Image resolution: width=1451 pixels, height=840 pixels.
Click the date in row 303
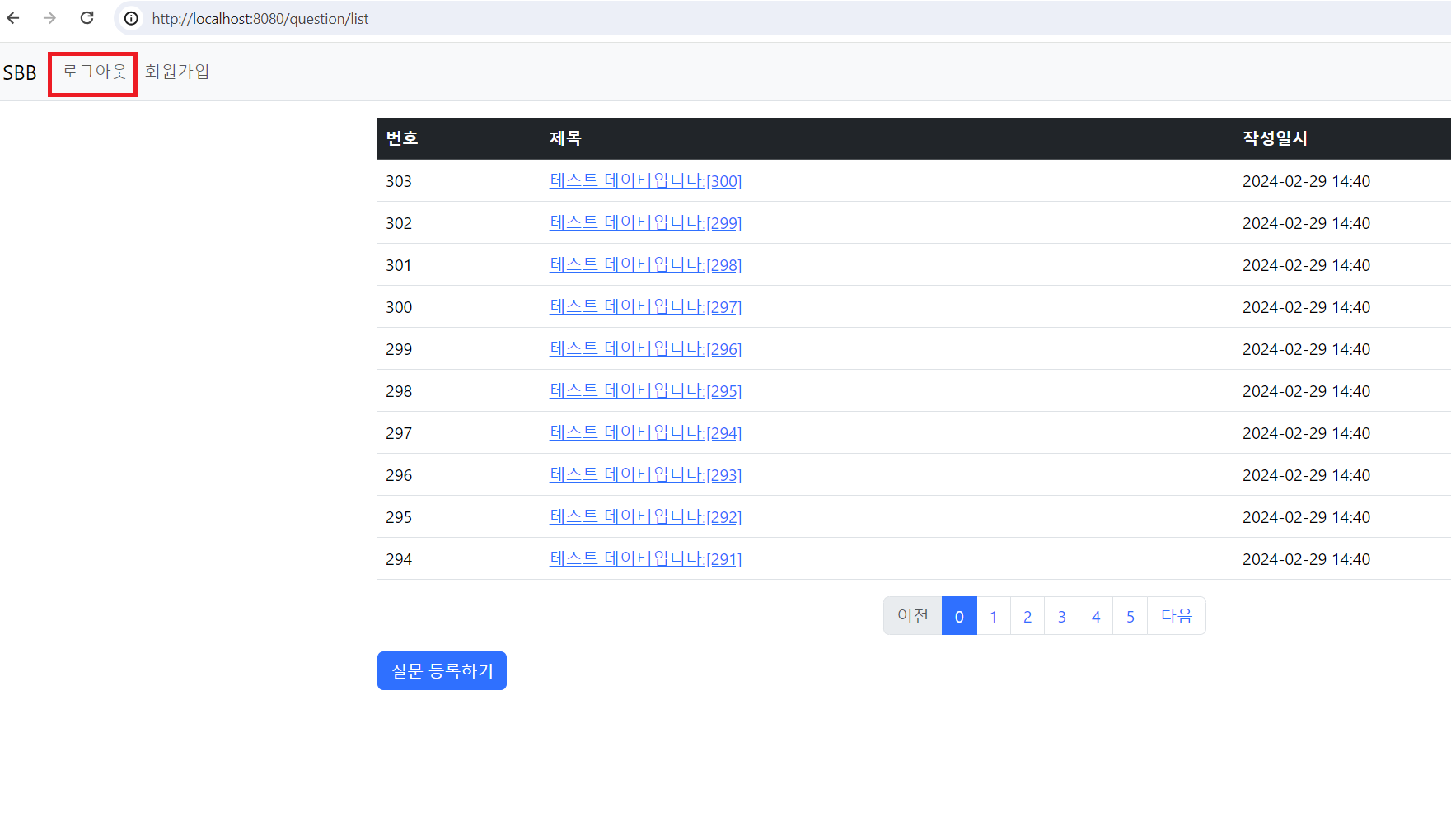[x=1306, y=181]
